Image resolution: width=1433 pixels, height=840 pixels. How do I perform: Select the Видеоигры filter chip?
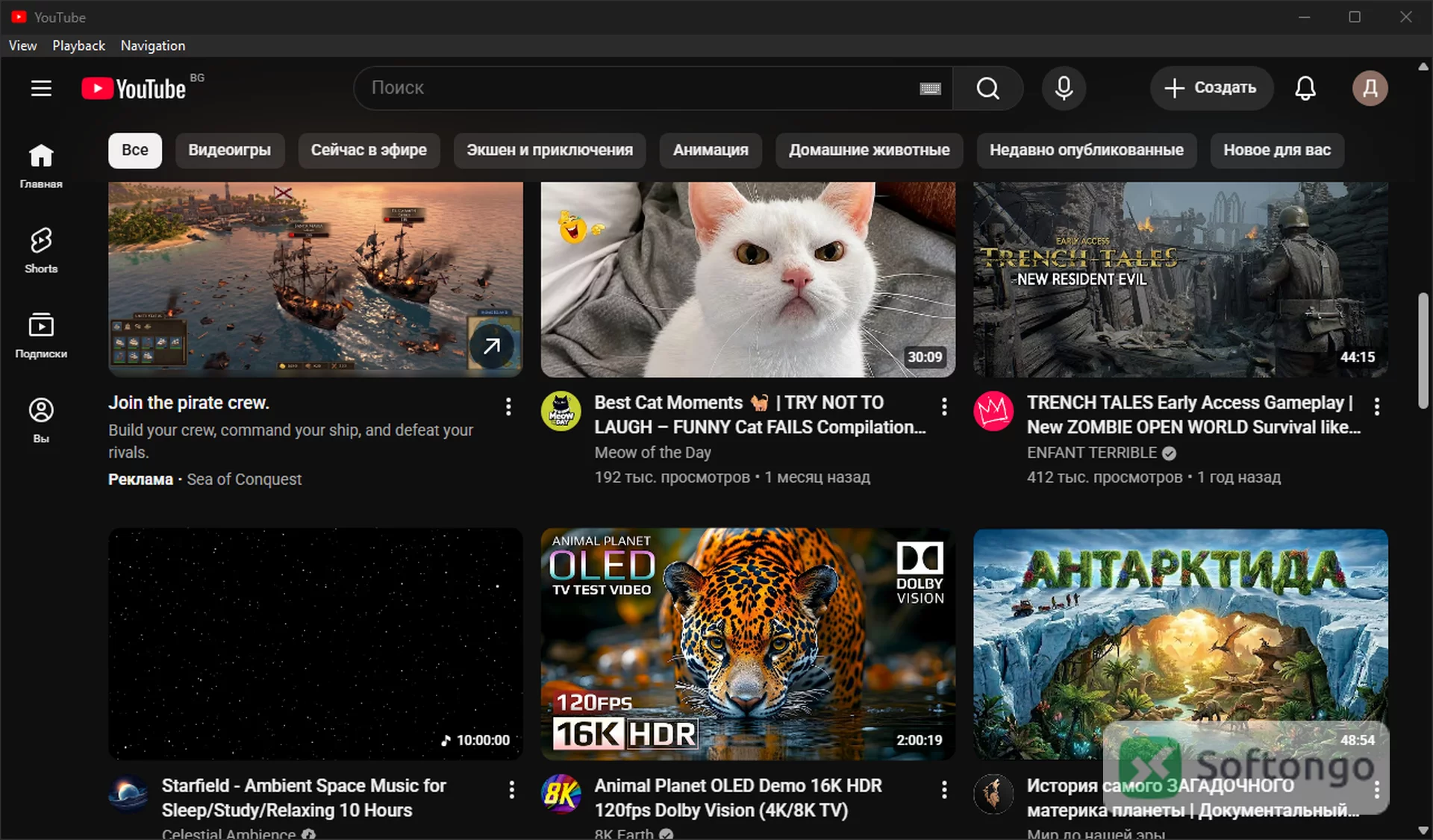[x=230, y=150]
